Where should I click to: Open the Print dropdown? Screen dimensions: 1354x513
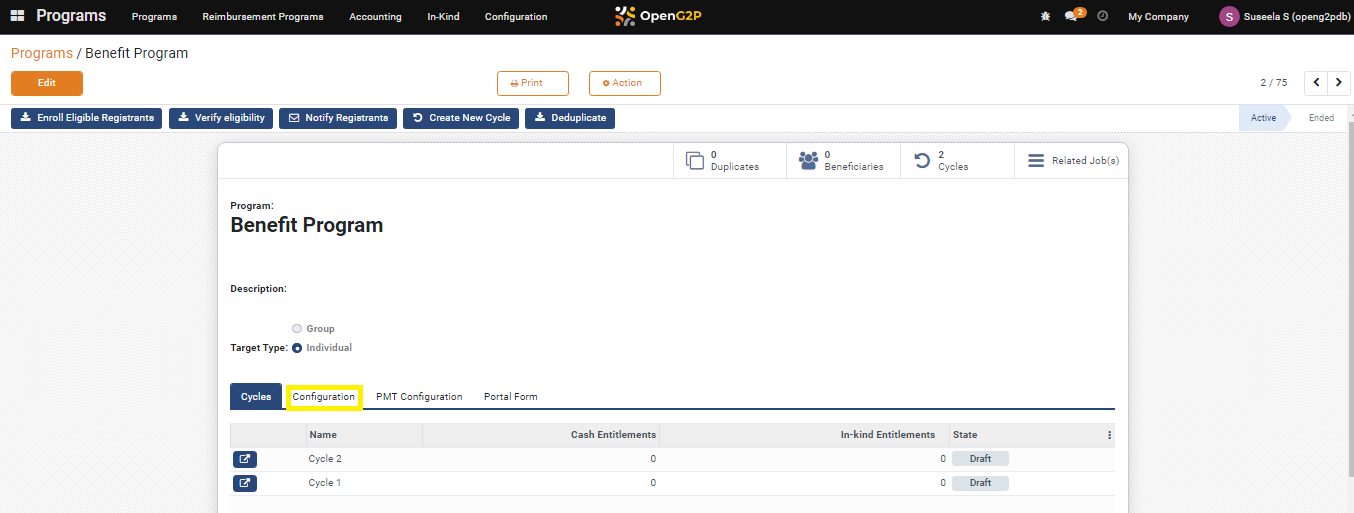pos(532,83)
